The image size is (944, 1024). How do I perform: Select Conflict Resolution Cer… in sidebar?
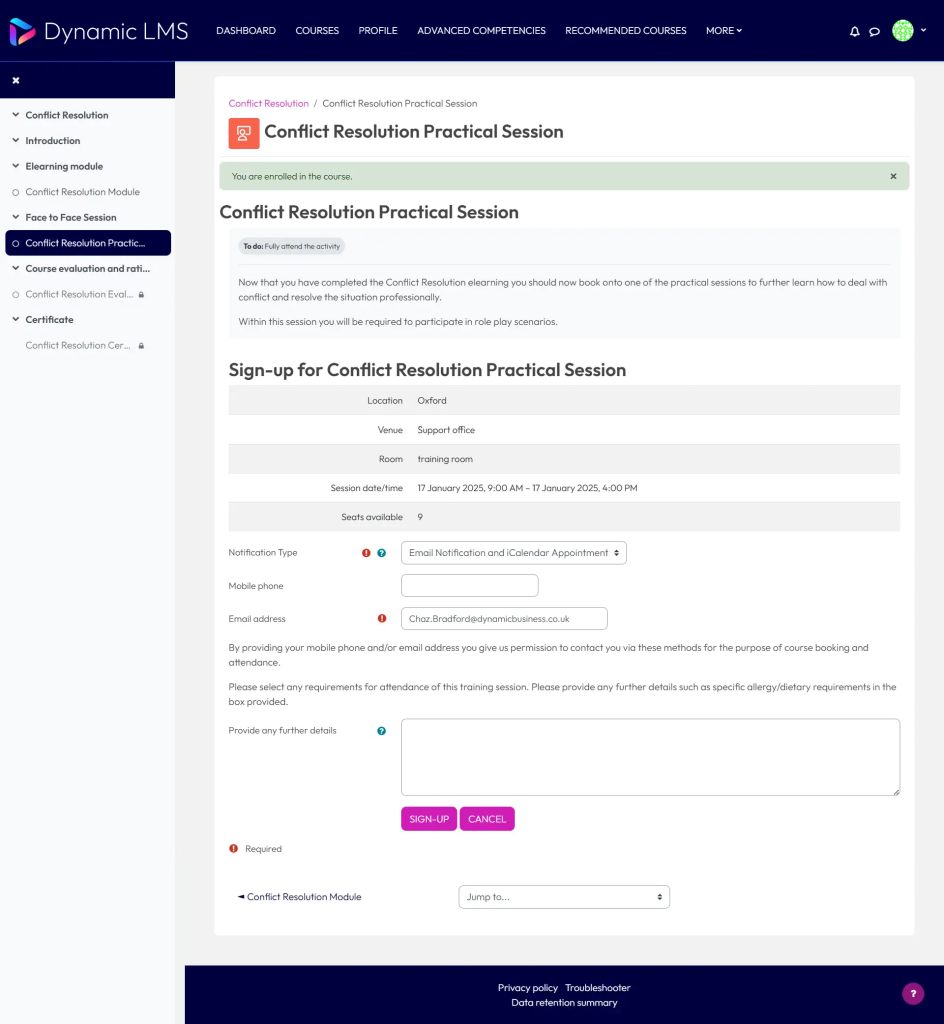point(78,345)
